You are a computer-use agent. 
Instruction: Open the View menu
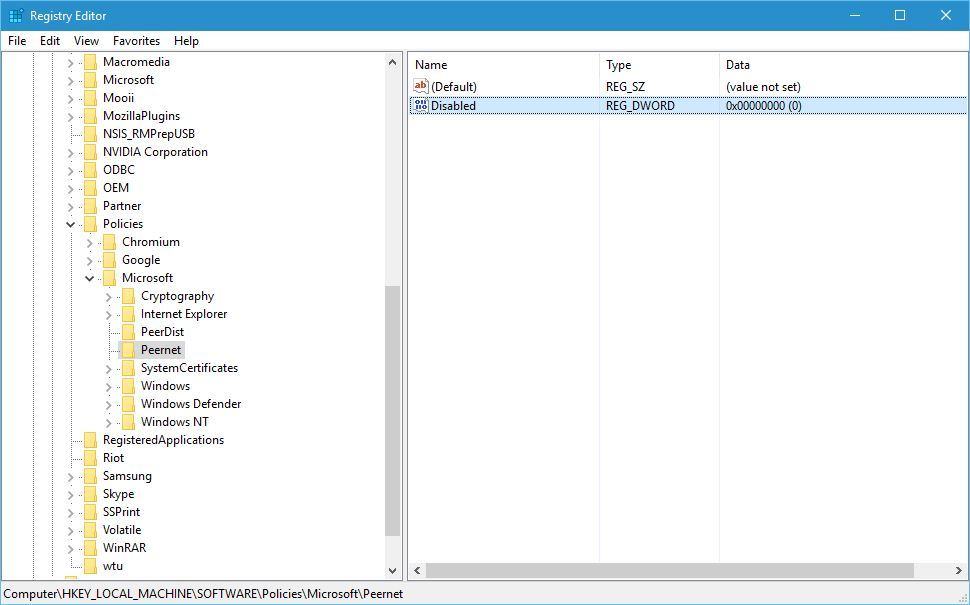click(86, 41)
